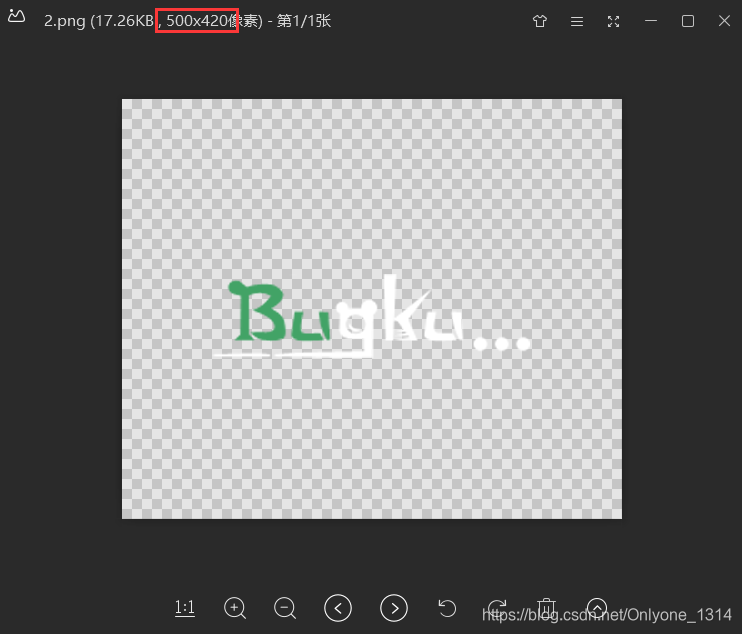This screenshot has height=634, width=742.
Task: Expand more tools up-arrow button
Action: pyautogui.click(x=597, y=608)
